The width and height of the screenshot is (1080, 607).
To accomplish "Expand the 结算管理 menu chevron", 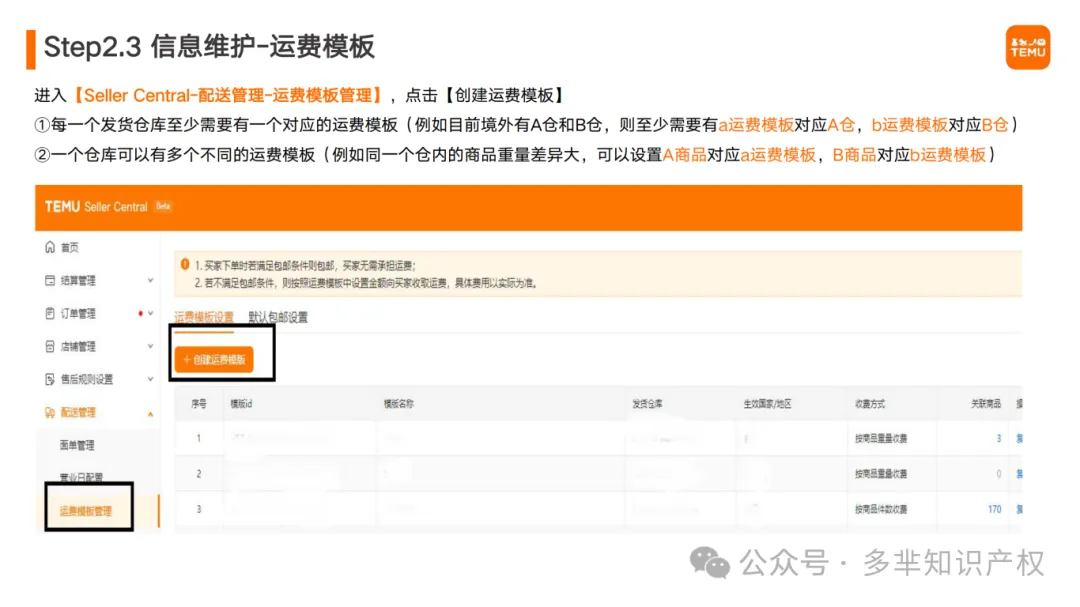I will coord(150,280).
